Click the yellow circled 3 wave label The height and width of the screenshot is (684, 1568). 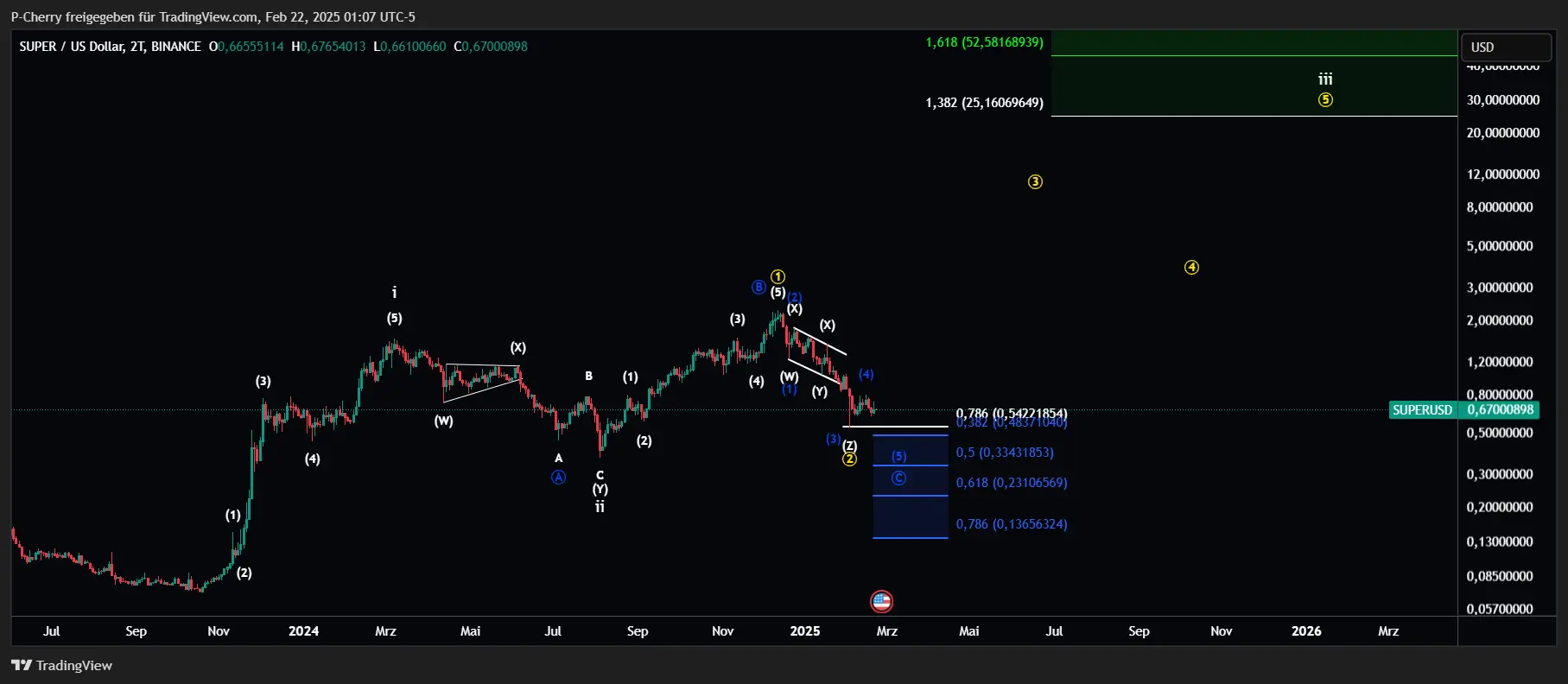tap(1035, 181)
